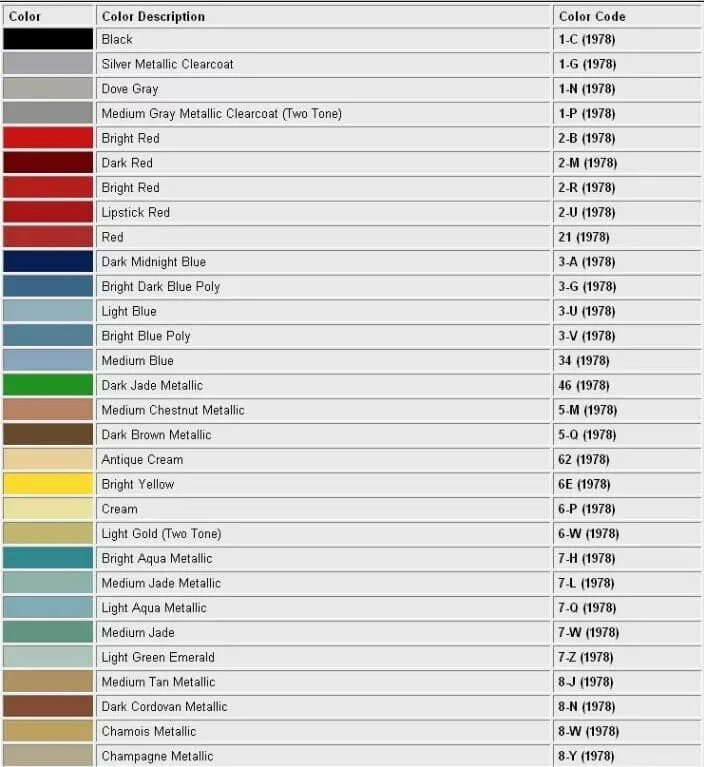
Task: Select the Dark Red color swatch
Action: (x=48, y=162)
